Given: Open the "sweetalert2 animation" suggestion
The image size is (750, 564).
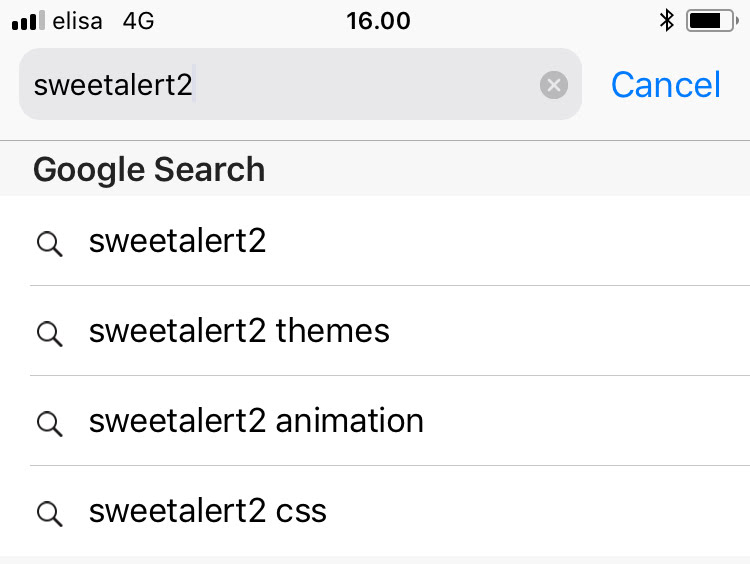Looking at the screenshot, I should pos(256,421).
